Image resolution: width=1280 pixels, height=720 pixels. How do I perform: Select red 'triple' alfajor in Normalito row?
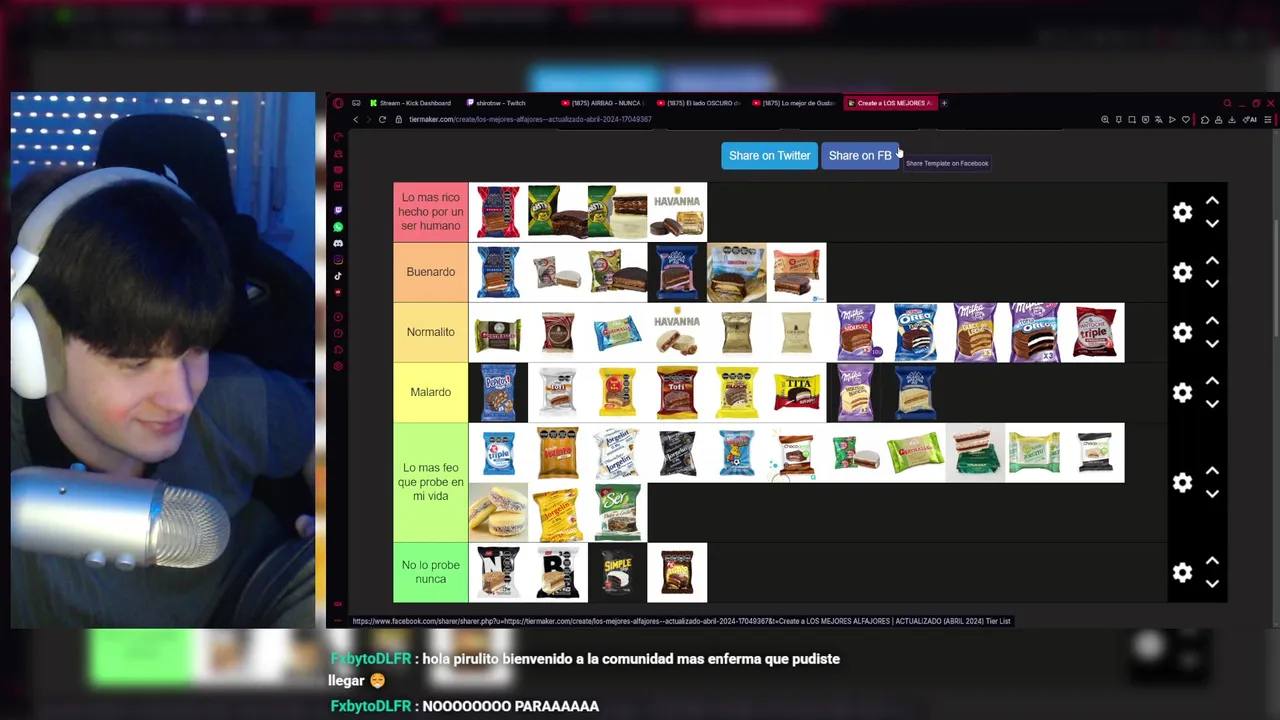click(1095, 332)
